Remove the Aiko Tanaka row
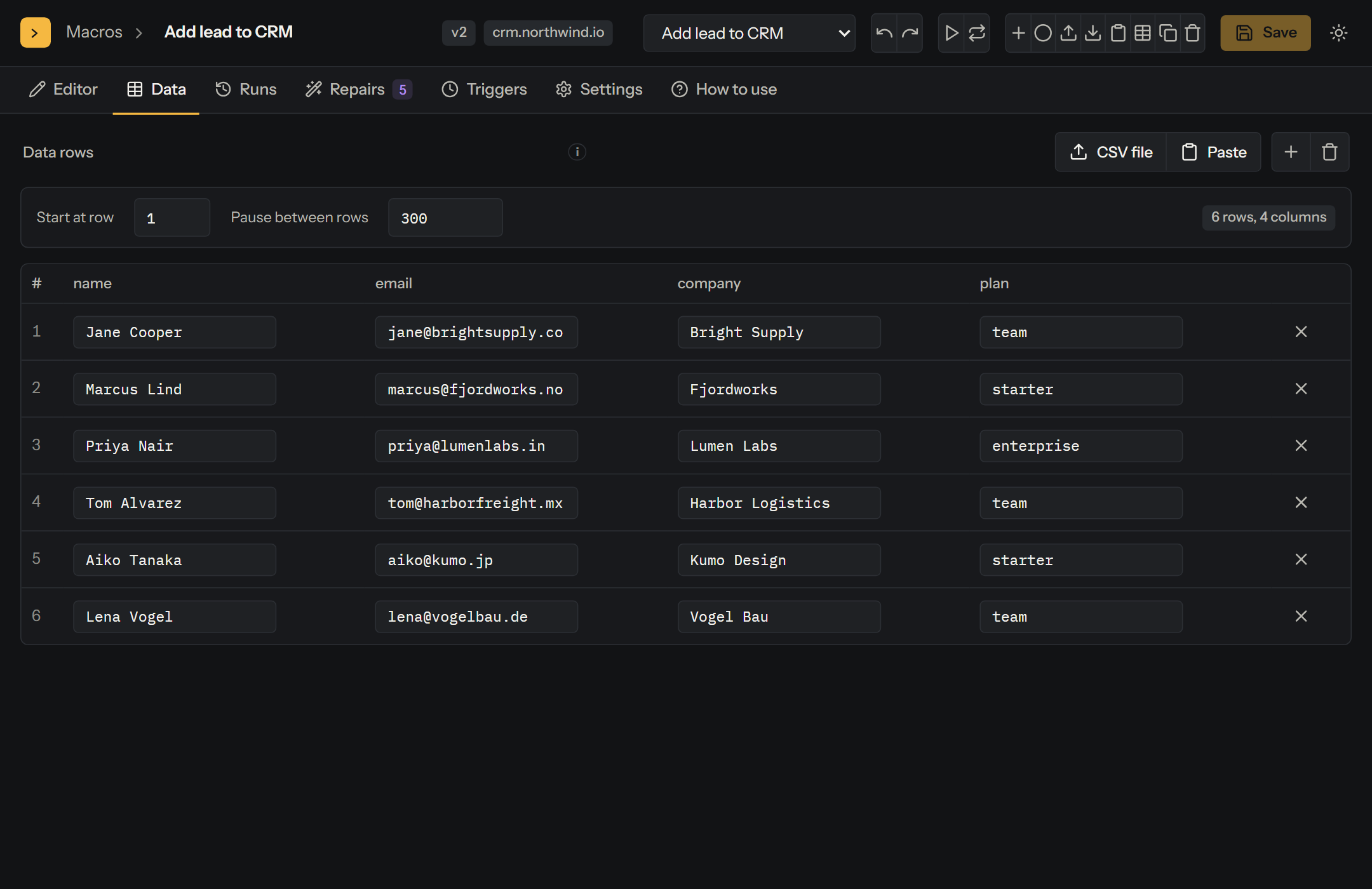Image resolution: width=1372 pixels, height=889 pixels. [1301, 559]
